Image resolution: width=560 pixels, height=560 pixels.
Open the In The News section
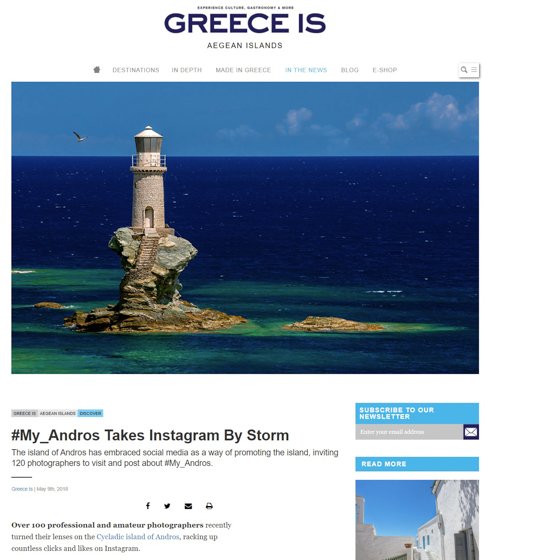[x=306, y=70]
